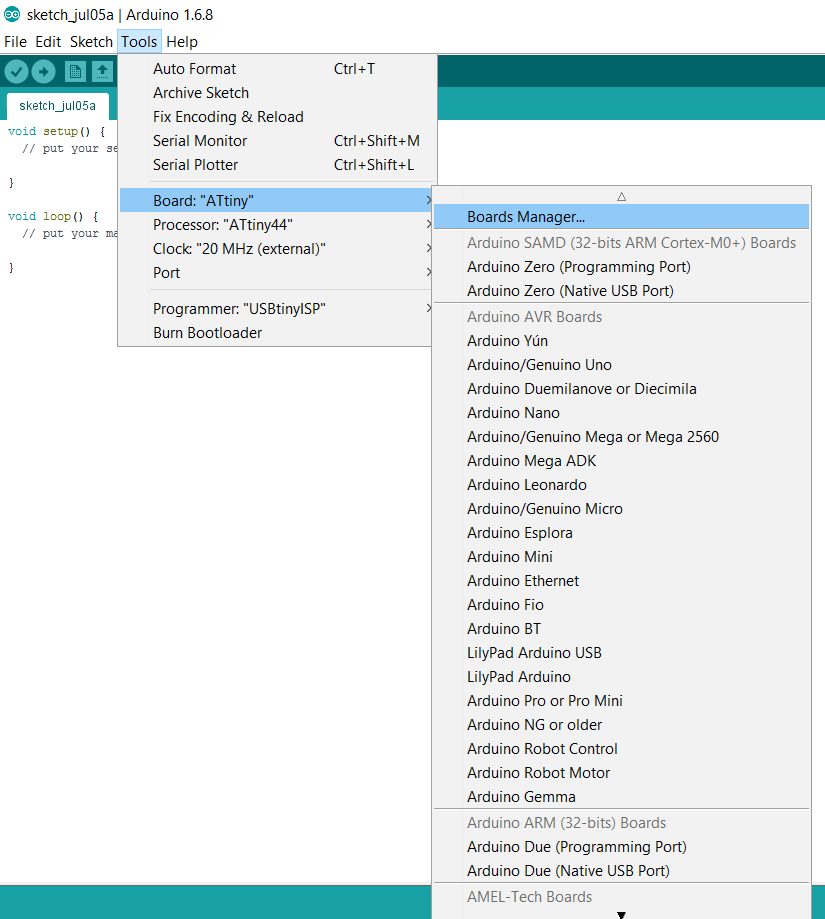Screen dimensions: 825x919
Task: Select Arduino Esplora board
Action: (622, 533)
